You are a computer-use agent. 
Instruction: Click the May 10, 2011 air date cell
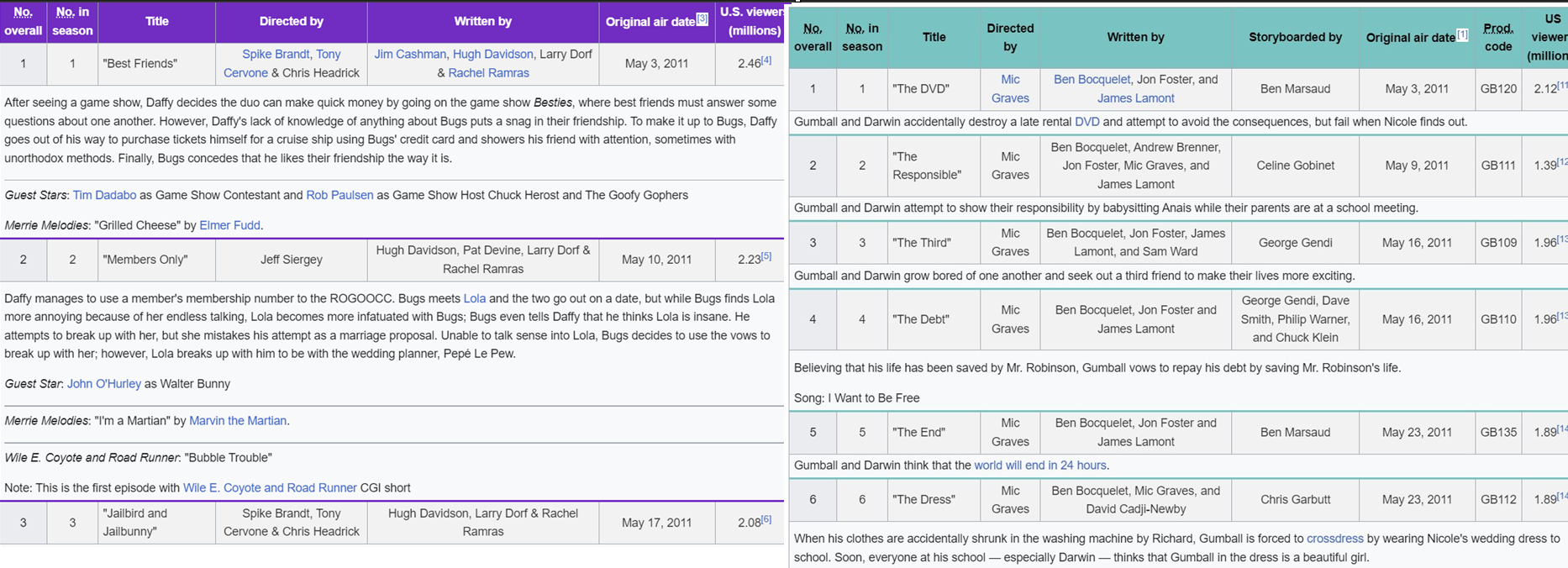click(657, 260)
